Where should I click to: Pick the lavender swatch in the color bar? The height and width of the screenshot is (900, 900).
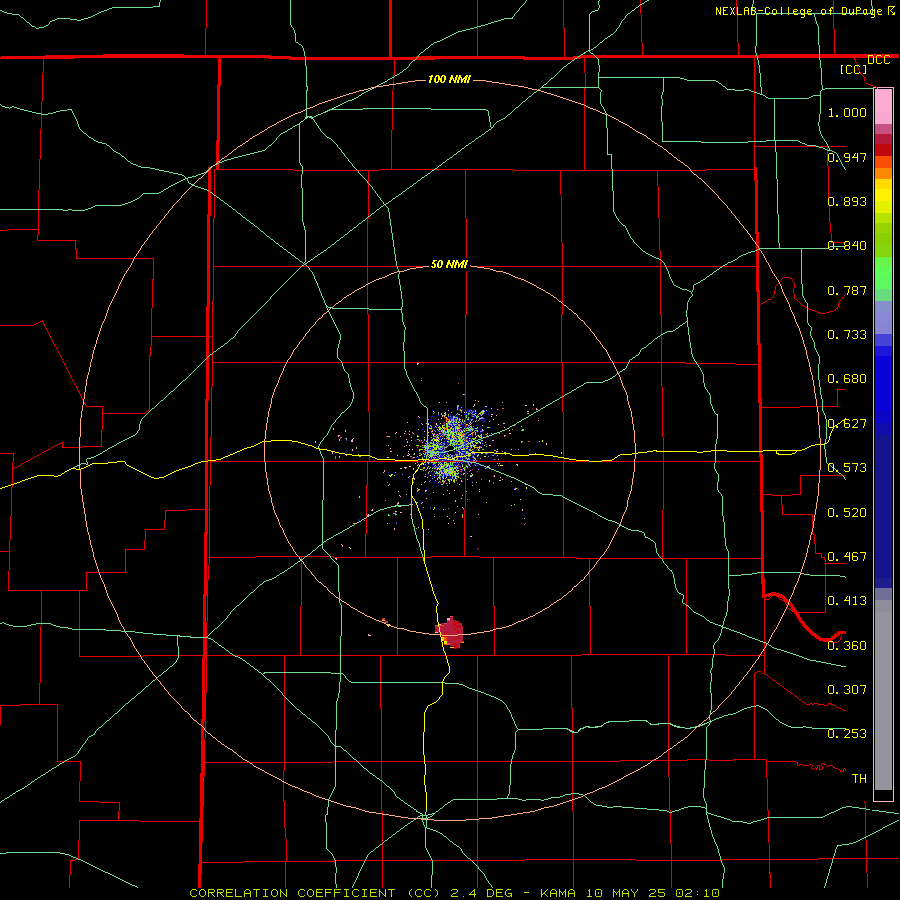click(x=883, y=317)
